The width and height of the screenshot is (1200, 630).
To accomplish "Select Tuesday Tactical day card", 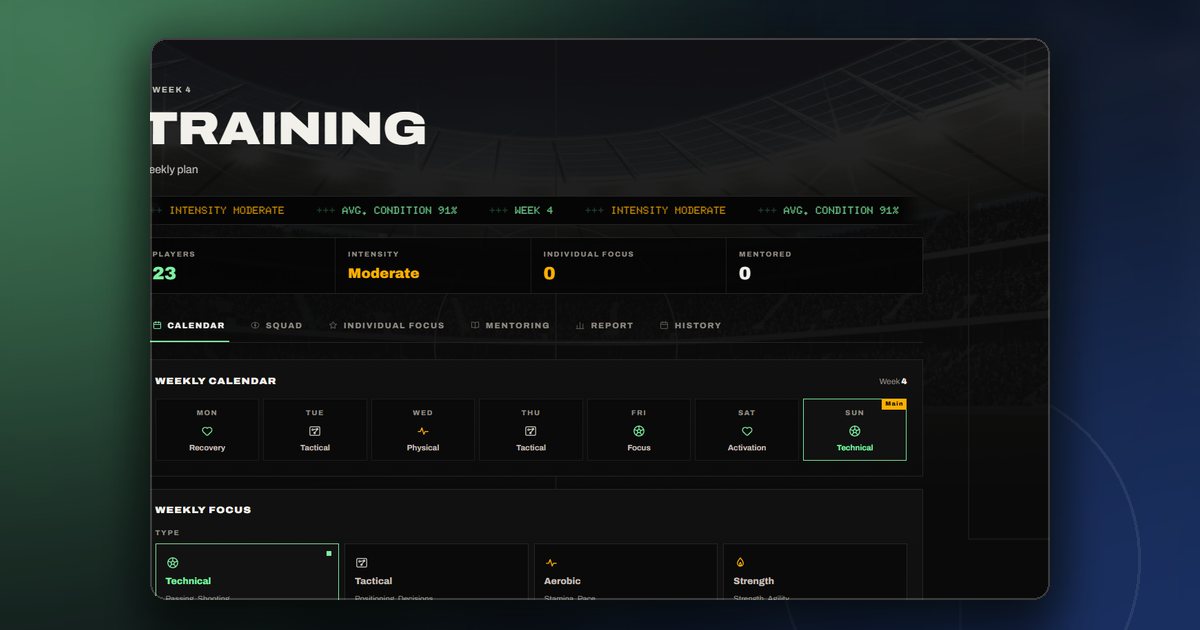I will click(315, 430).
